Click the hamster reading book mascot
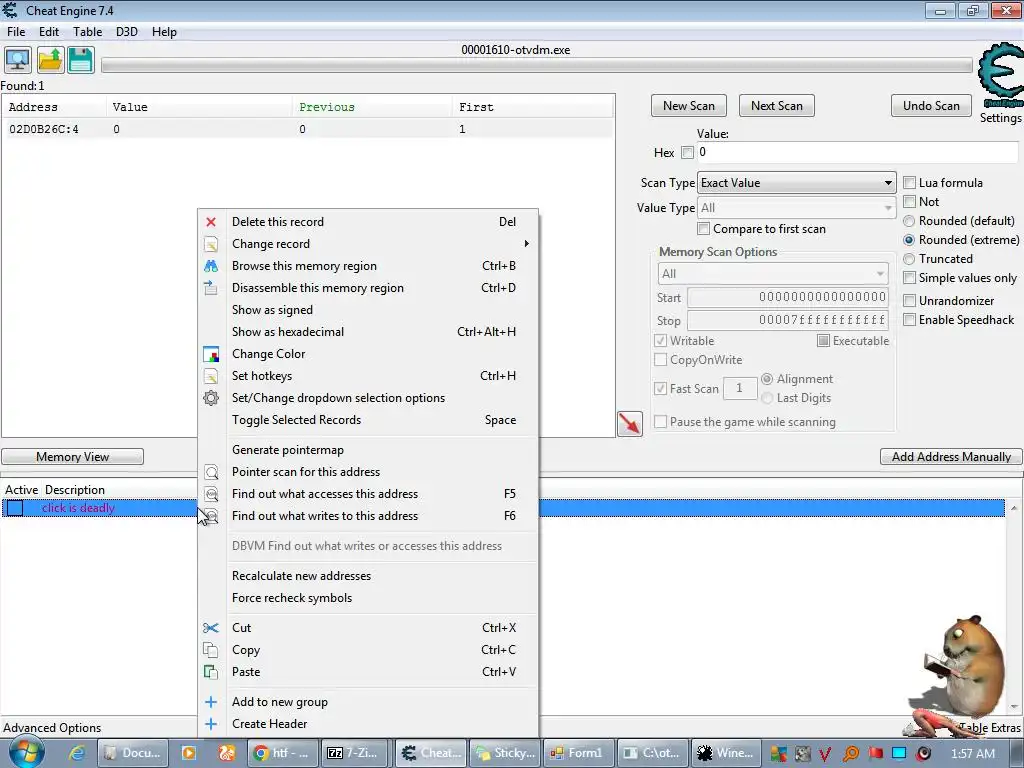Screen dimensions: 1024x768 click(x=965, y=666)
